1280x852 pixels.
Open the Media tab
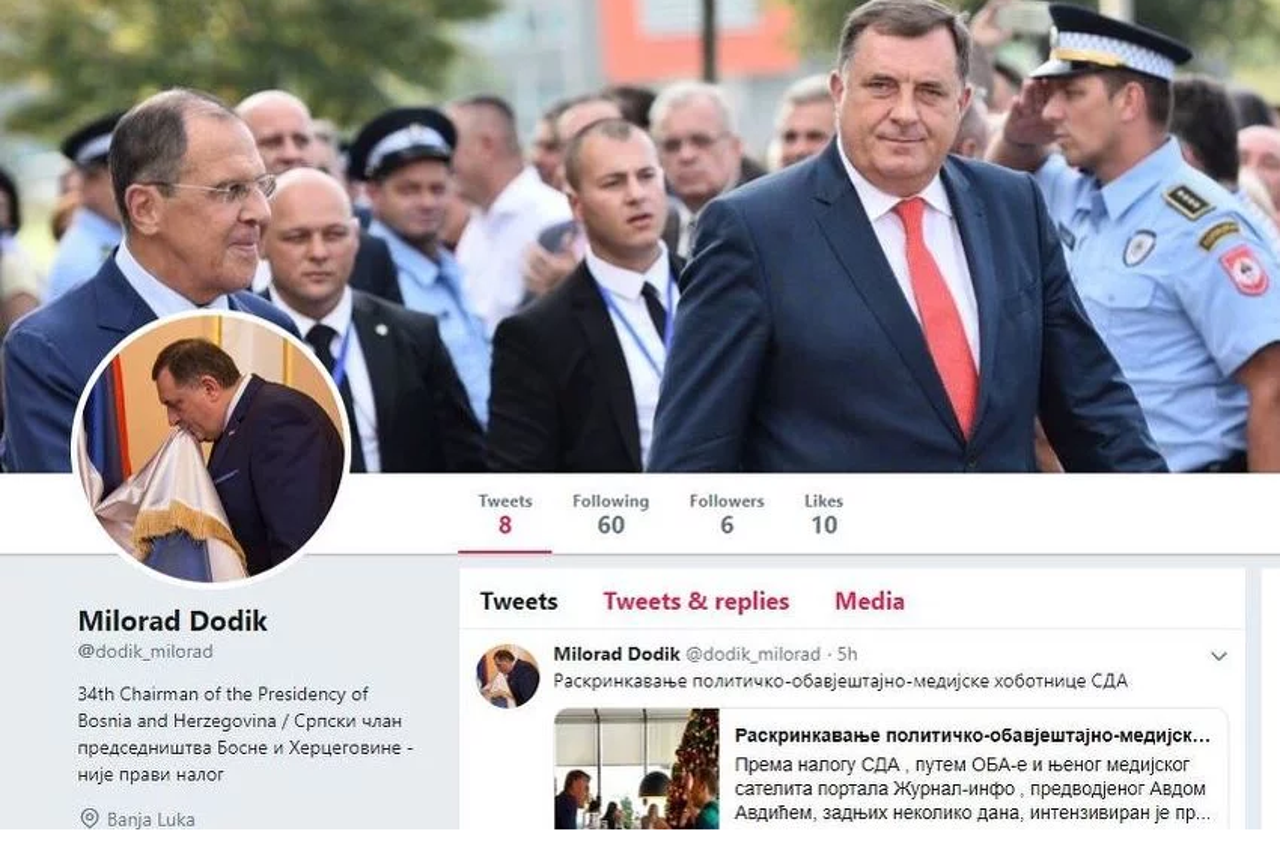869,601
